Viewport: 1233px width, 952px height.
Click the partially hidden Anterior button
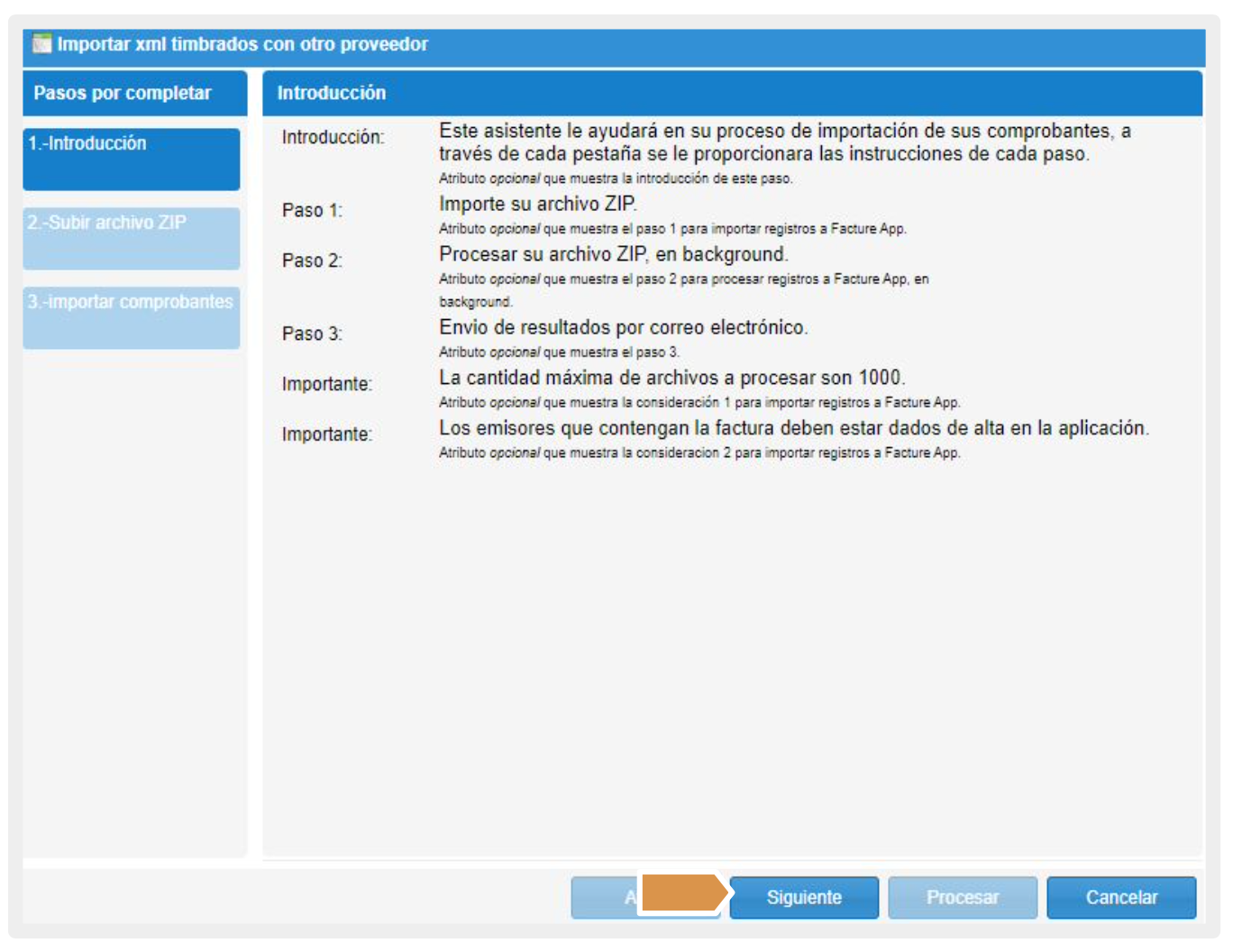(604, 897)
